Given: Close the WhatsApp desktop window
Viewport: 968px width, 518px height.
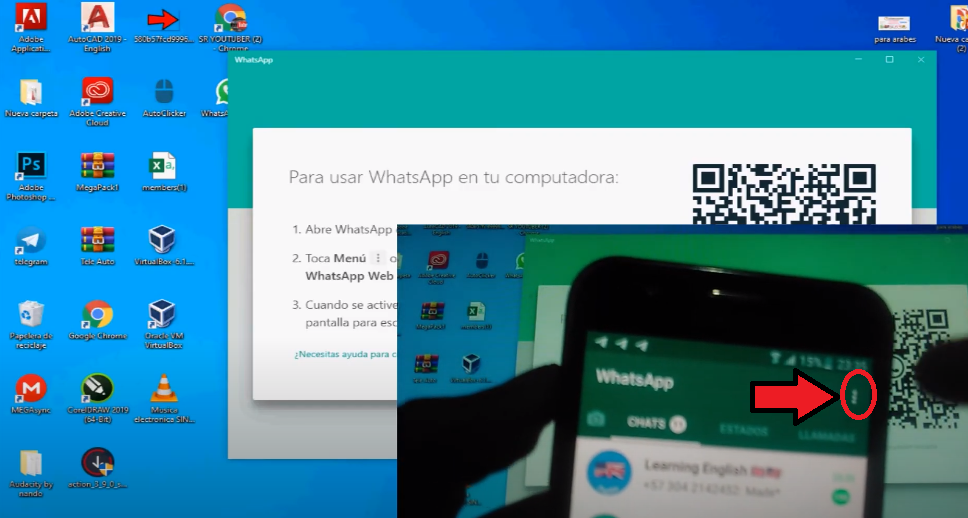Looking at the screenshot, I should click(x=920, y=59).
